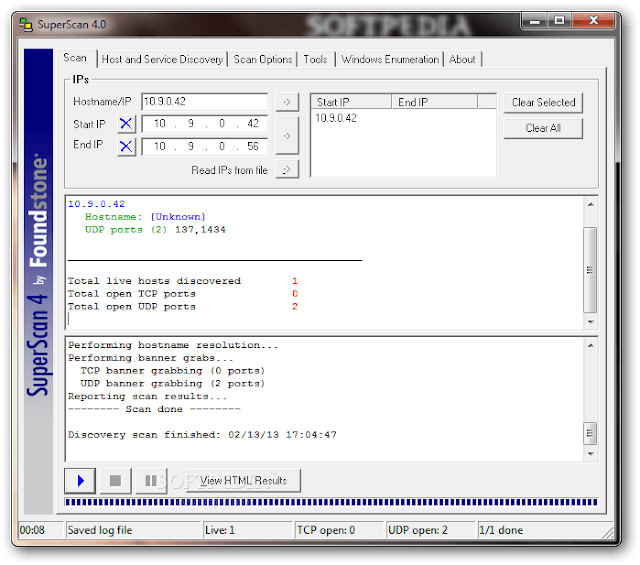Click the SuperScan app icon in the title bar
The image size is (640, 565).
pos(26,24)
